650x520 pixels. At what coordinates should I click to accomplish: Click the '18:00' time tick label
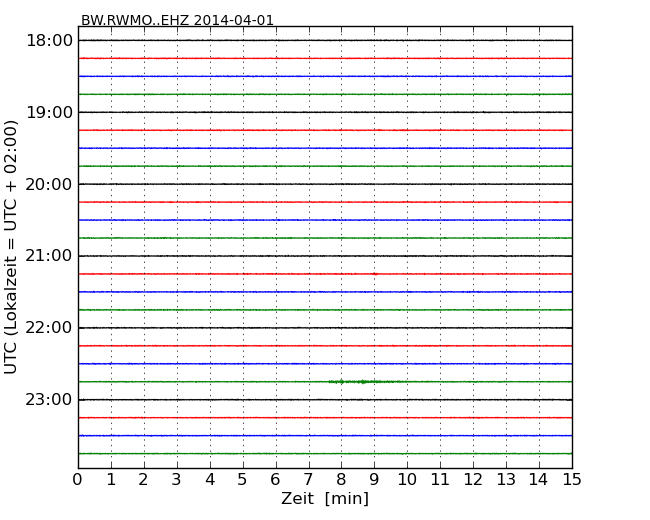click(x=49, y=41)
